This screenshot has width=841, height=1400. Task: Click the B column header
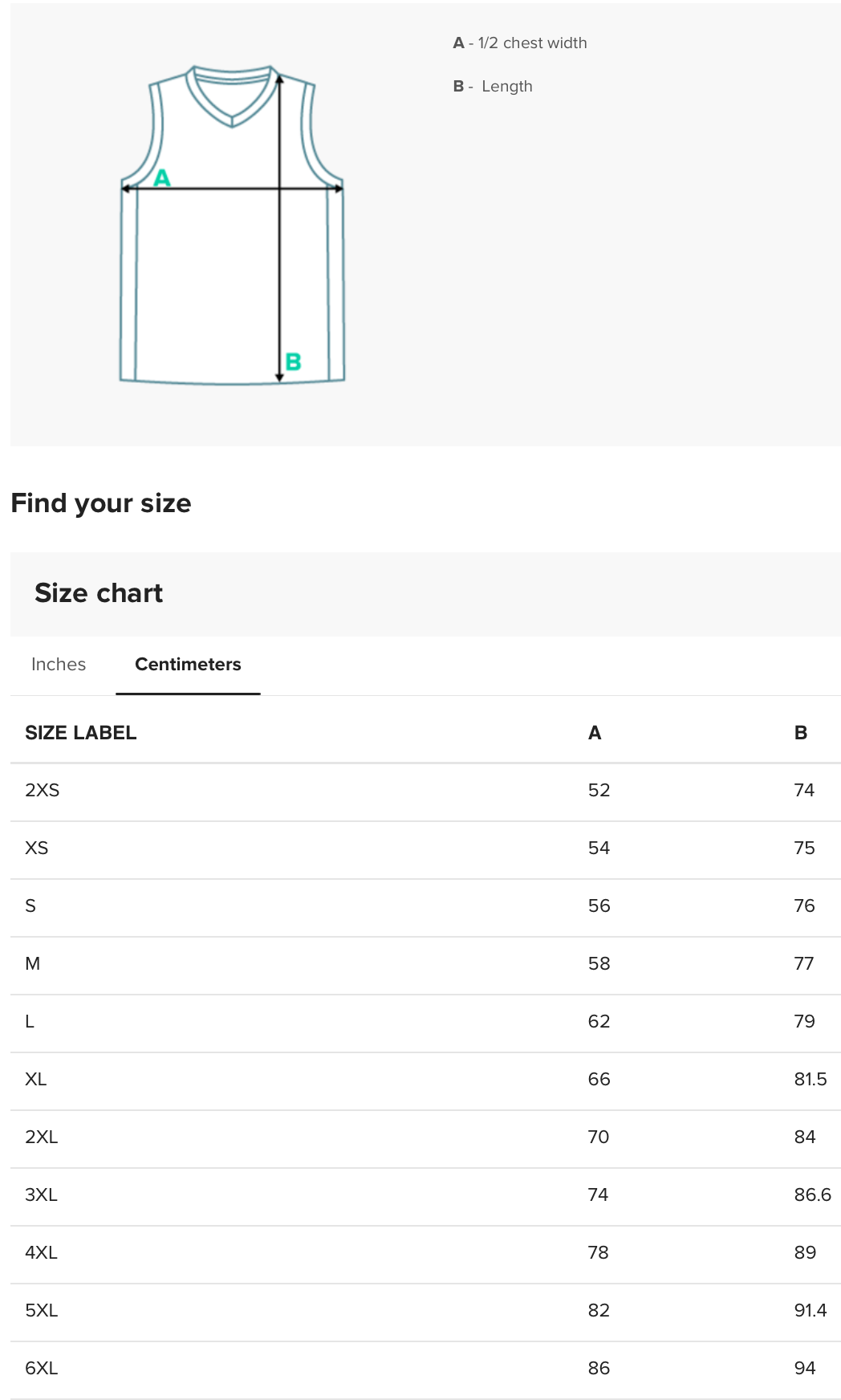(x=801, y=733)
